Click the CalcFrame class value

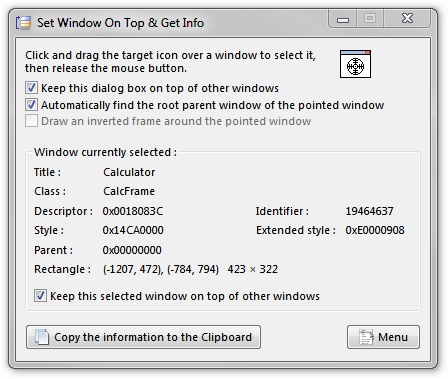click(129, 191)
